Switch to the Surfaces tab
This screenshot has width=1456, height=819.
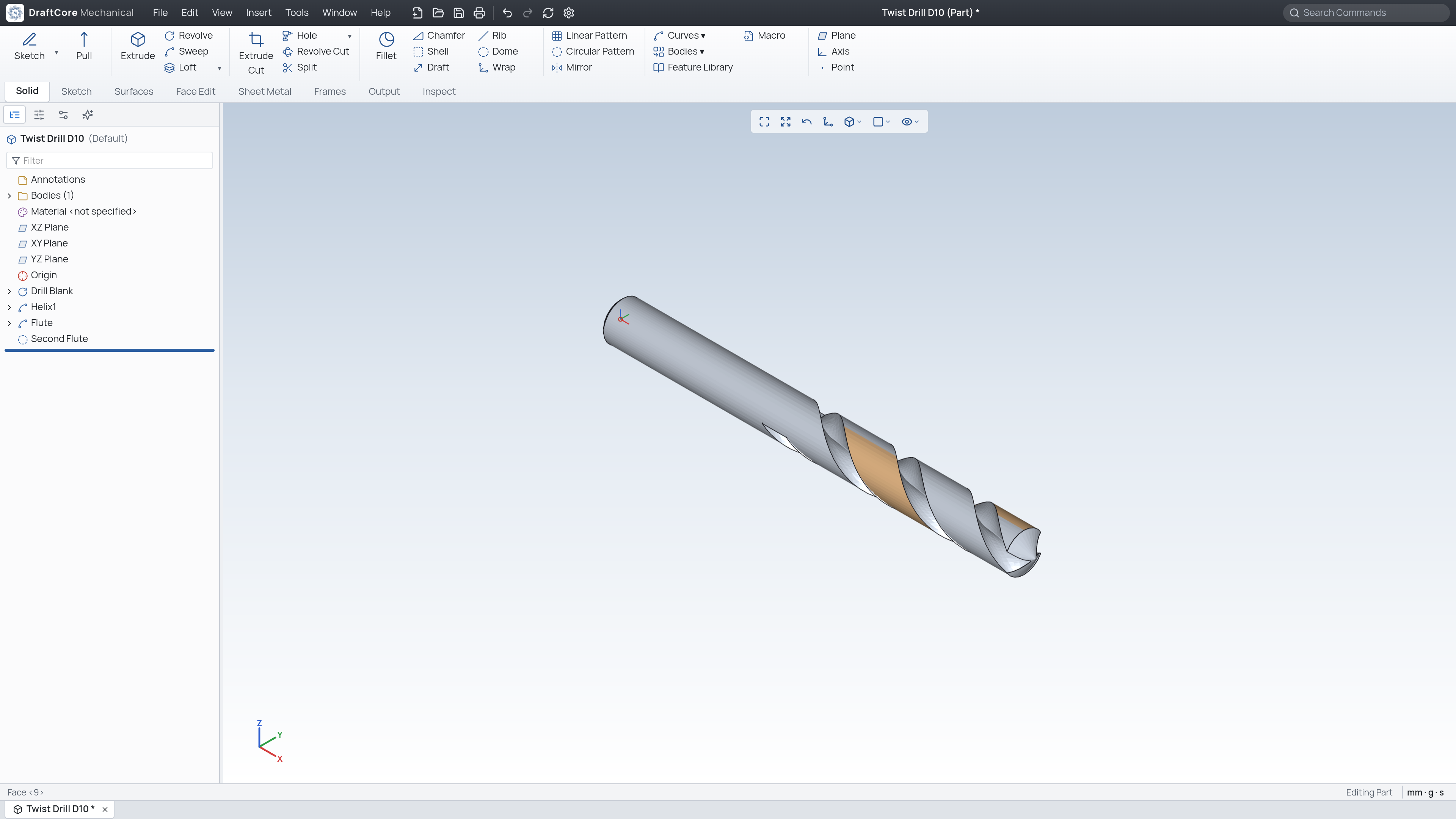134,91
